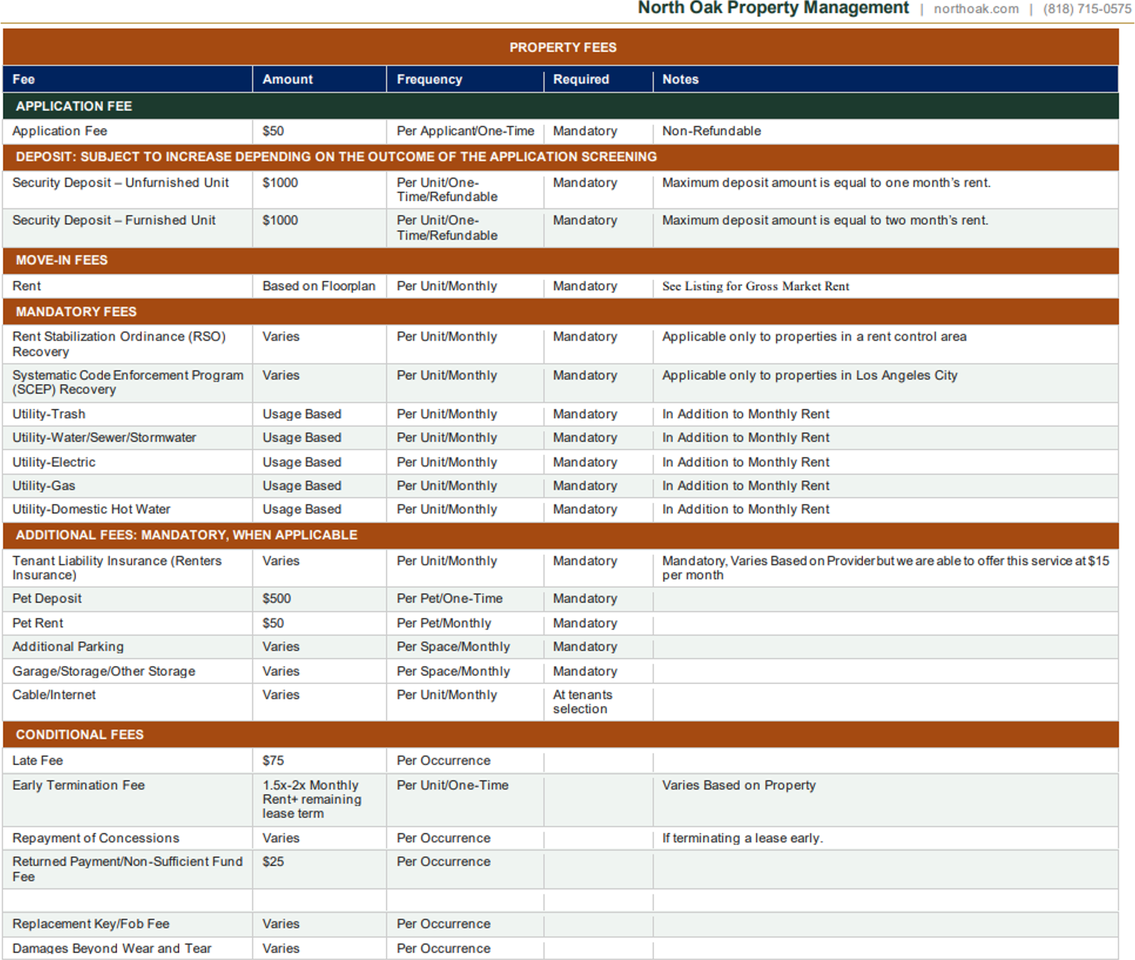
Task: Select the Utility-Electric fee row label
Action: pos(54,462)
